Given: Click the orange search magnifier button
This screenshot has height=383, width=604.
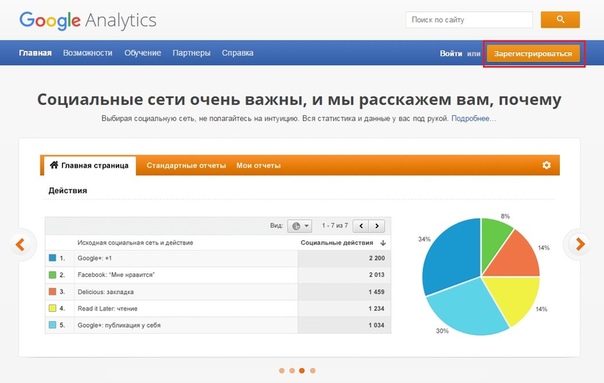Looking at the screenshot, I should 560,20.
